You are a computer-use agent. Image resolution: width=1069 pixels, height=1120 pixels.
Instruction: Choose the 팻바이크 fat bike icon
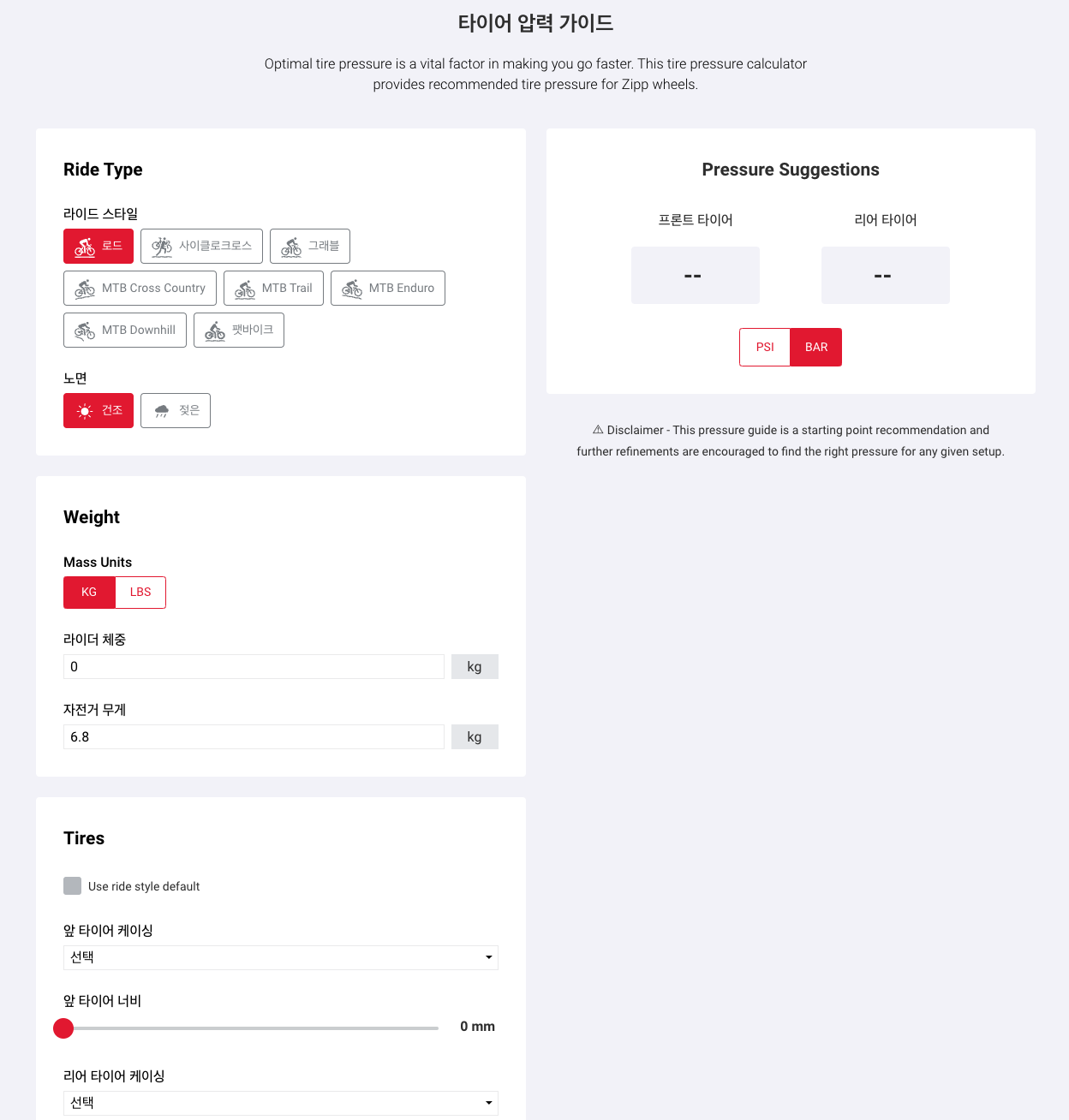coord(215,331)
